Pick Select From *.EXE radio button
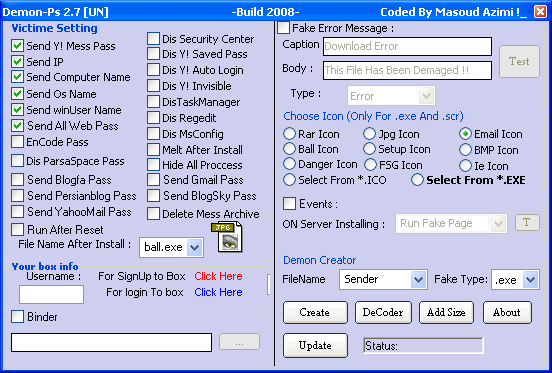Image resolution: width=552 pixels, height=373 pixels. (417, 180)
